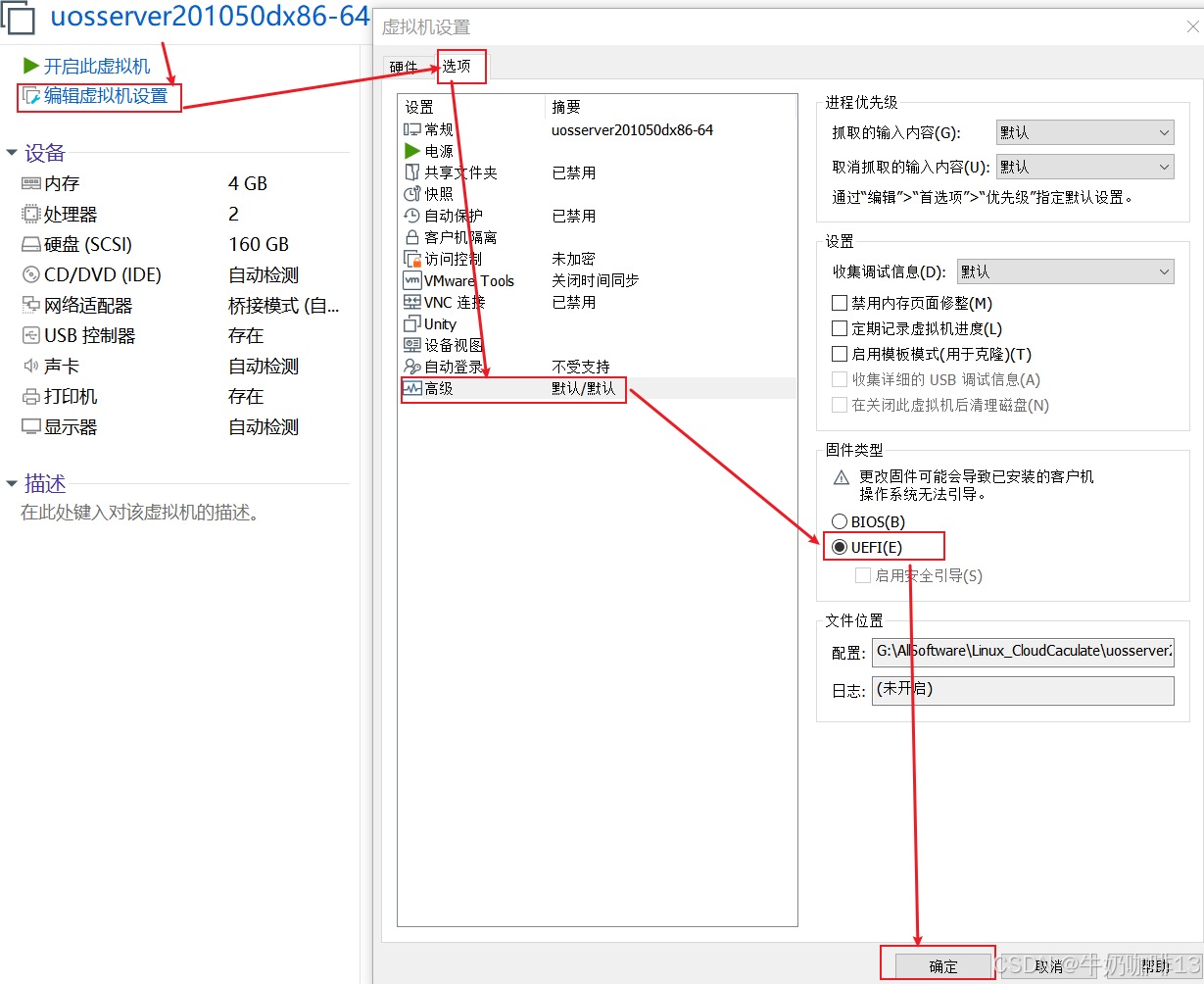This screenshot has height=984, width=1204.
Task: Click the 显示器 monitor icon
Action: pyautogui.click(x=30, y=427)
